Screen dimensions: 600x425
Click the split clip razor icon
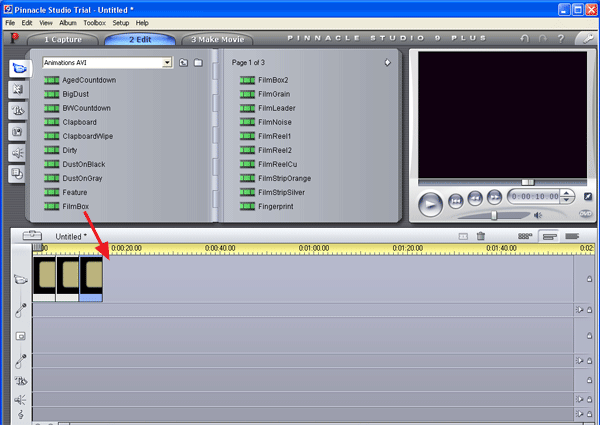(463, 236)
